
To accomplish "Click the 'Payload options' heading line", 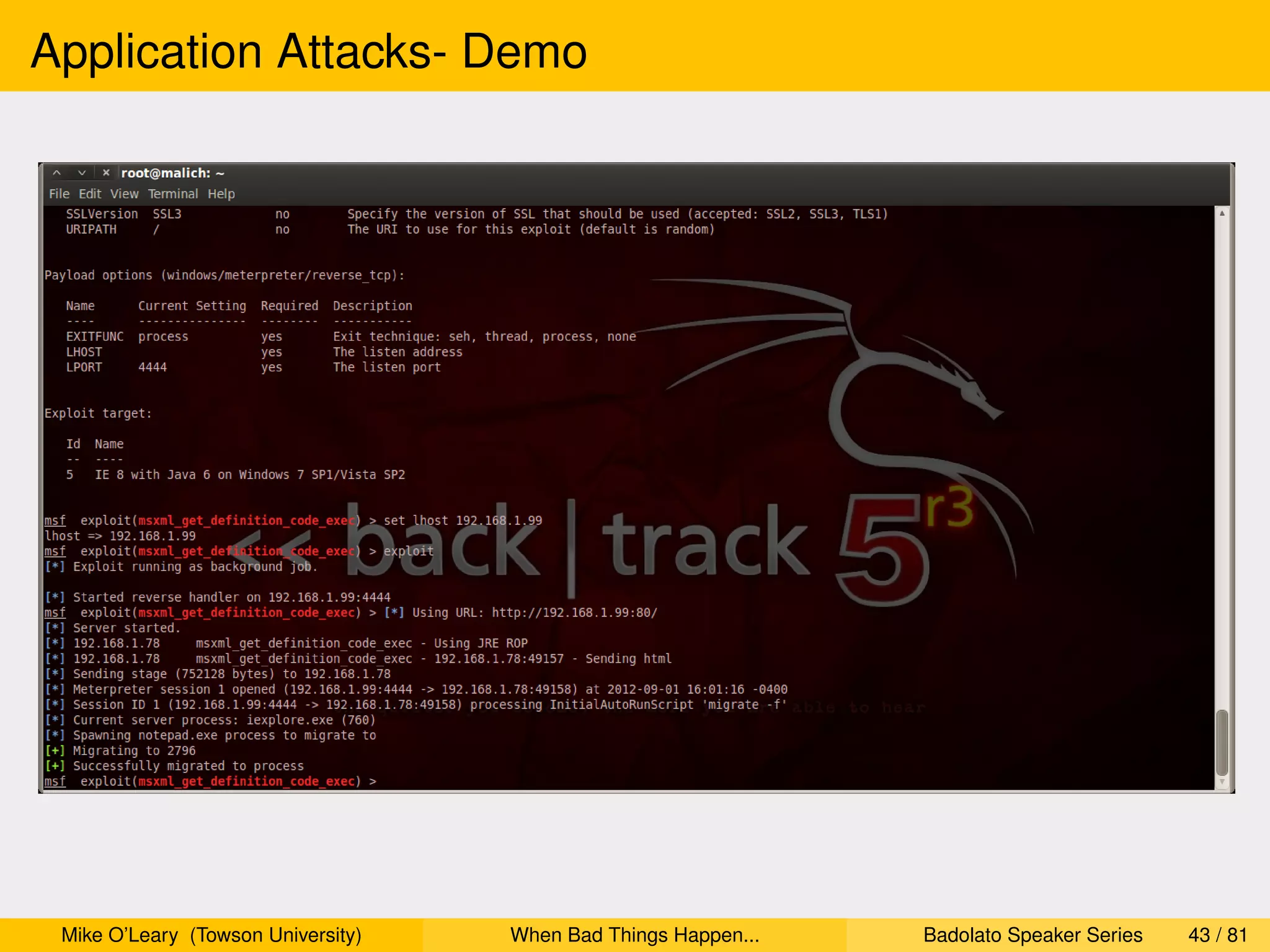I will coord(224,275).
